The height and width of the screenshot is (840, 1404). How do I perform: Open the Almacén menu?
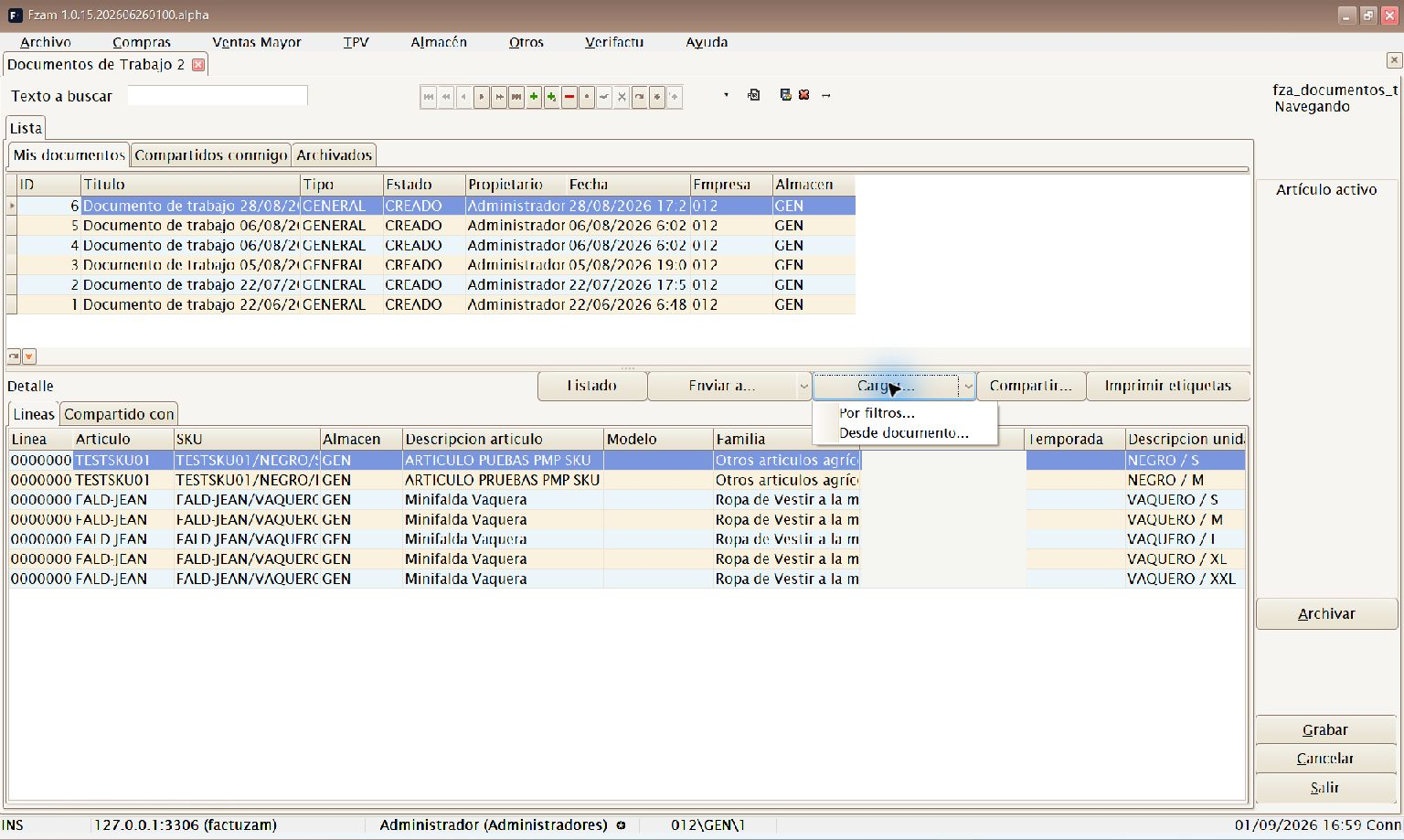click(x=439, y=42)
